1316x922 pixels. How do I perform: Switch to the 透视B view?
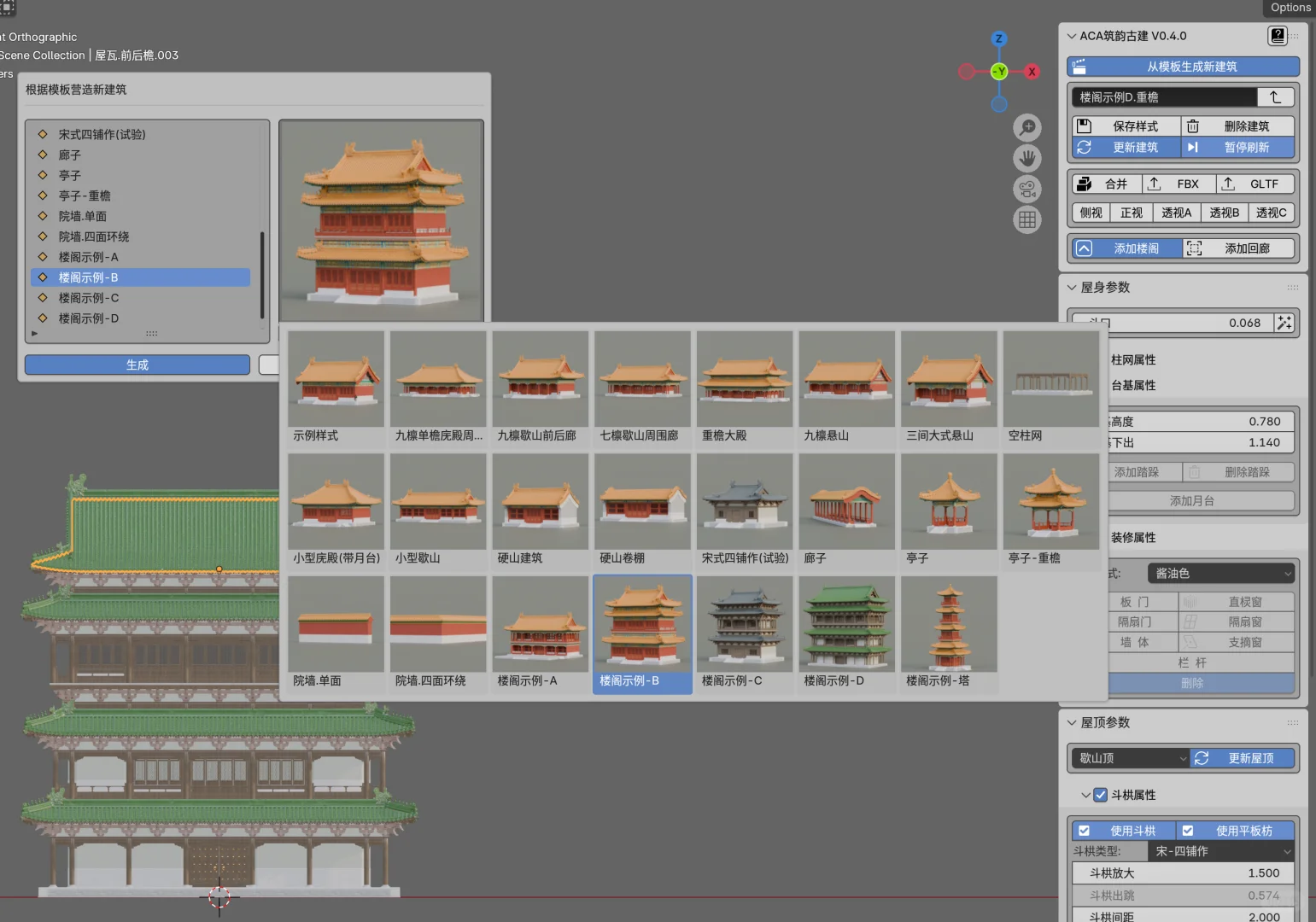click(x=1224, y=213)
